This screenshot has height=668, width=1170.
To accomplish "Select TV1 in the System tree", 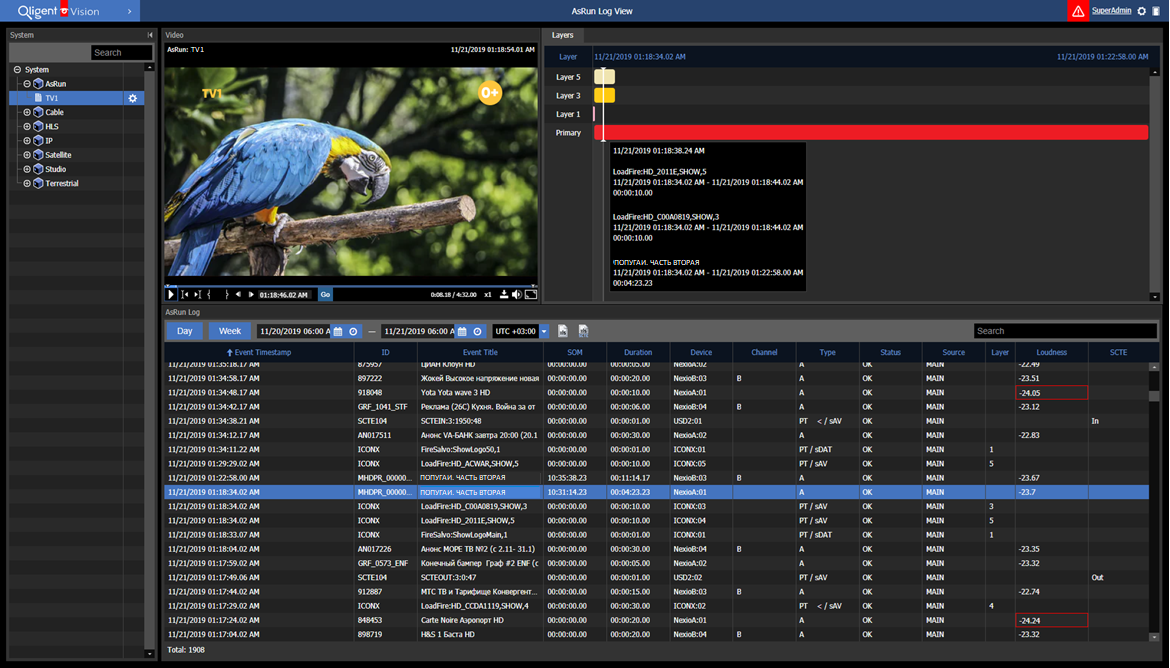I will tap(52, 98).
